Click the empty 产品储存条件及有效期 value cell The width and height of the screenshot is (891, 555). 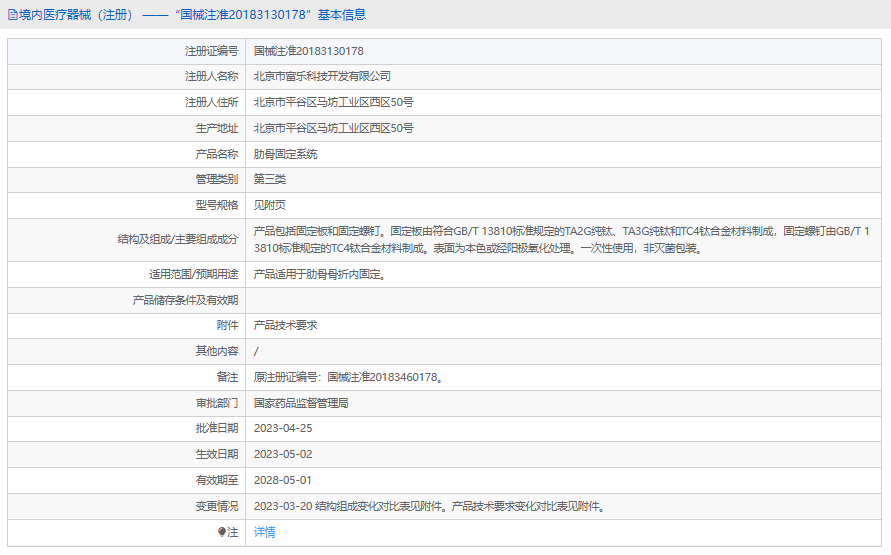click(560, 300)
